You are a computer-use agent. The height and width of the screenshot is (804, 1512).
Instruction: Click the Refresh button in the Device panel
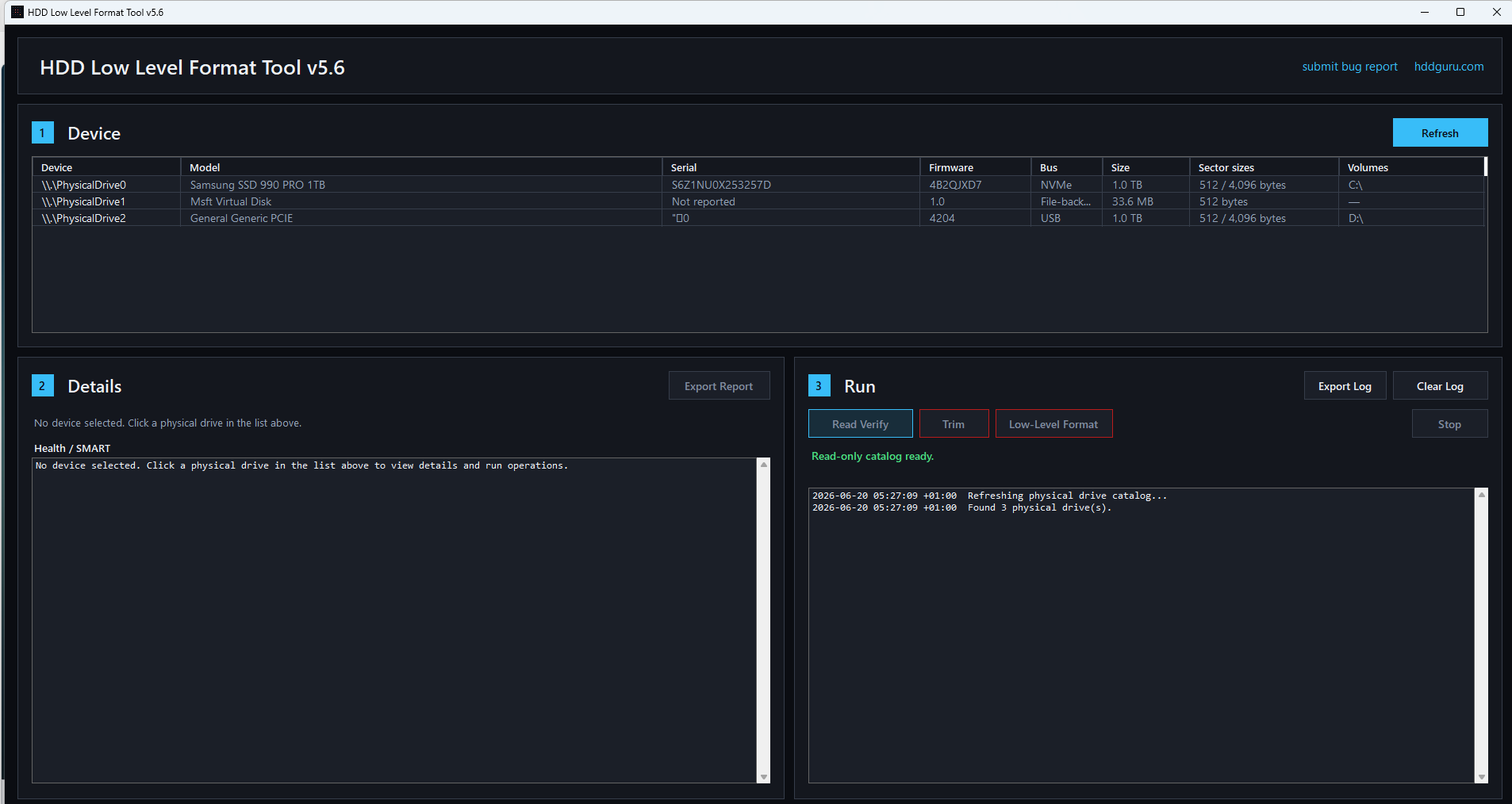click(1440, 132)
